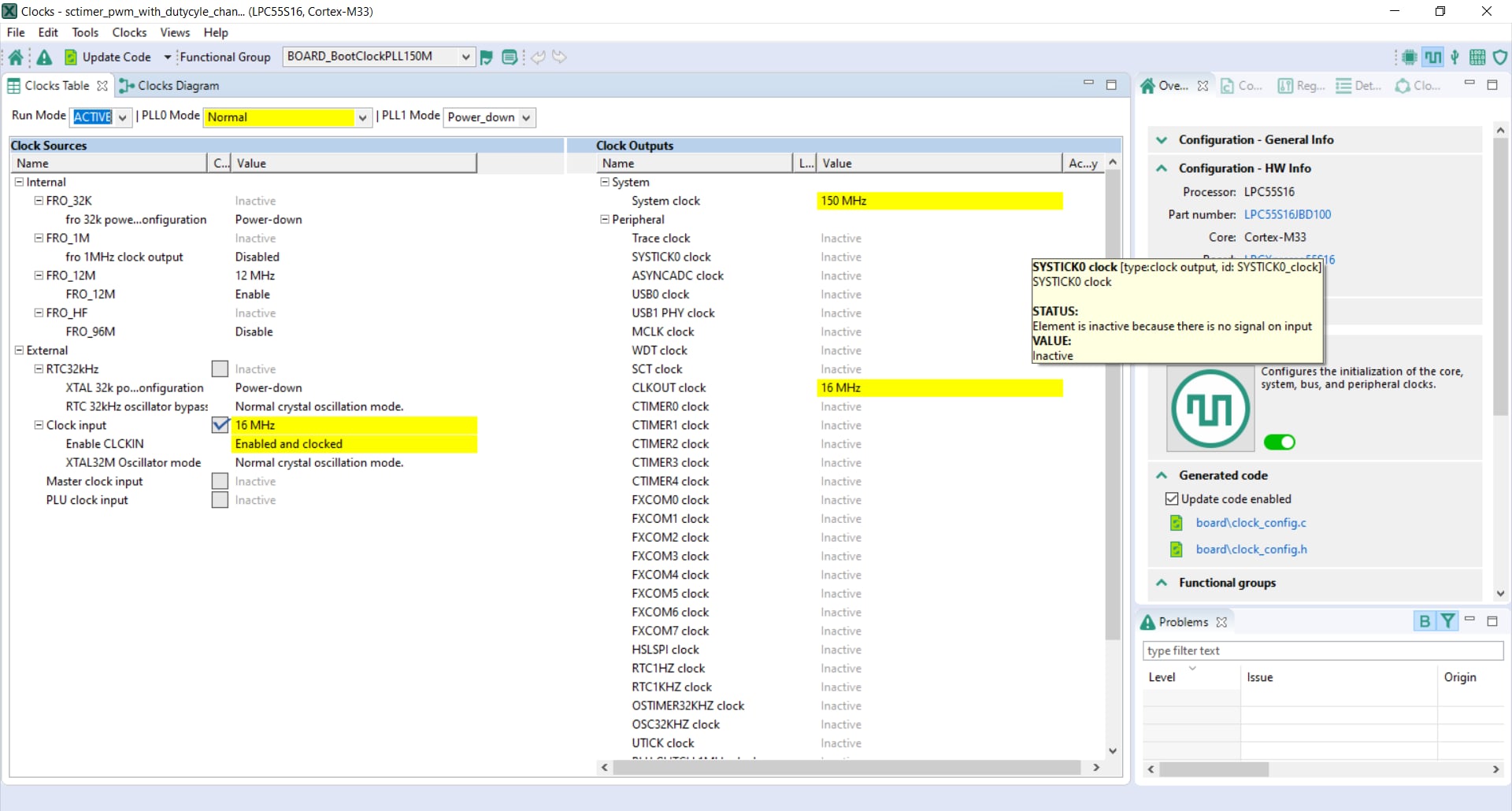1512x811 pixels.
Task: Open the Clocks menu
Action: pos(129,32)
